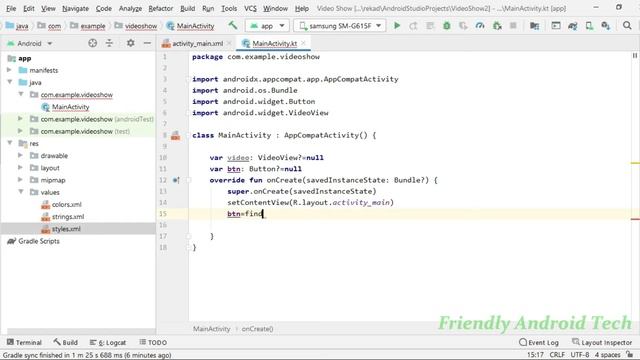The height and width of the screenshot is (360, 640).
Task: Close the MainActivity.kt tab
Action: click(303, 43)
